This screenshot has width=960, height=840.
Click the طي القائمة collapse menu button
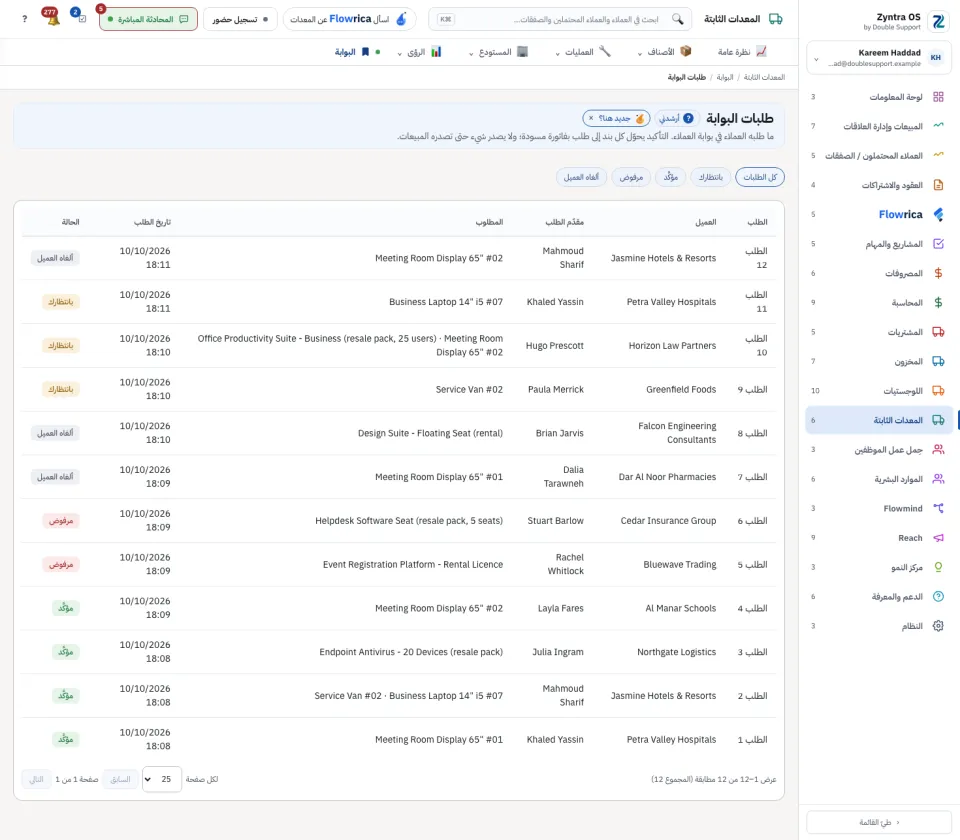click(879, 822)
